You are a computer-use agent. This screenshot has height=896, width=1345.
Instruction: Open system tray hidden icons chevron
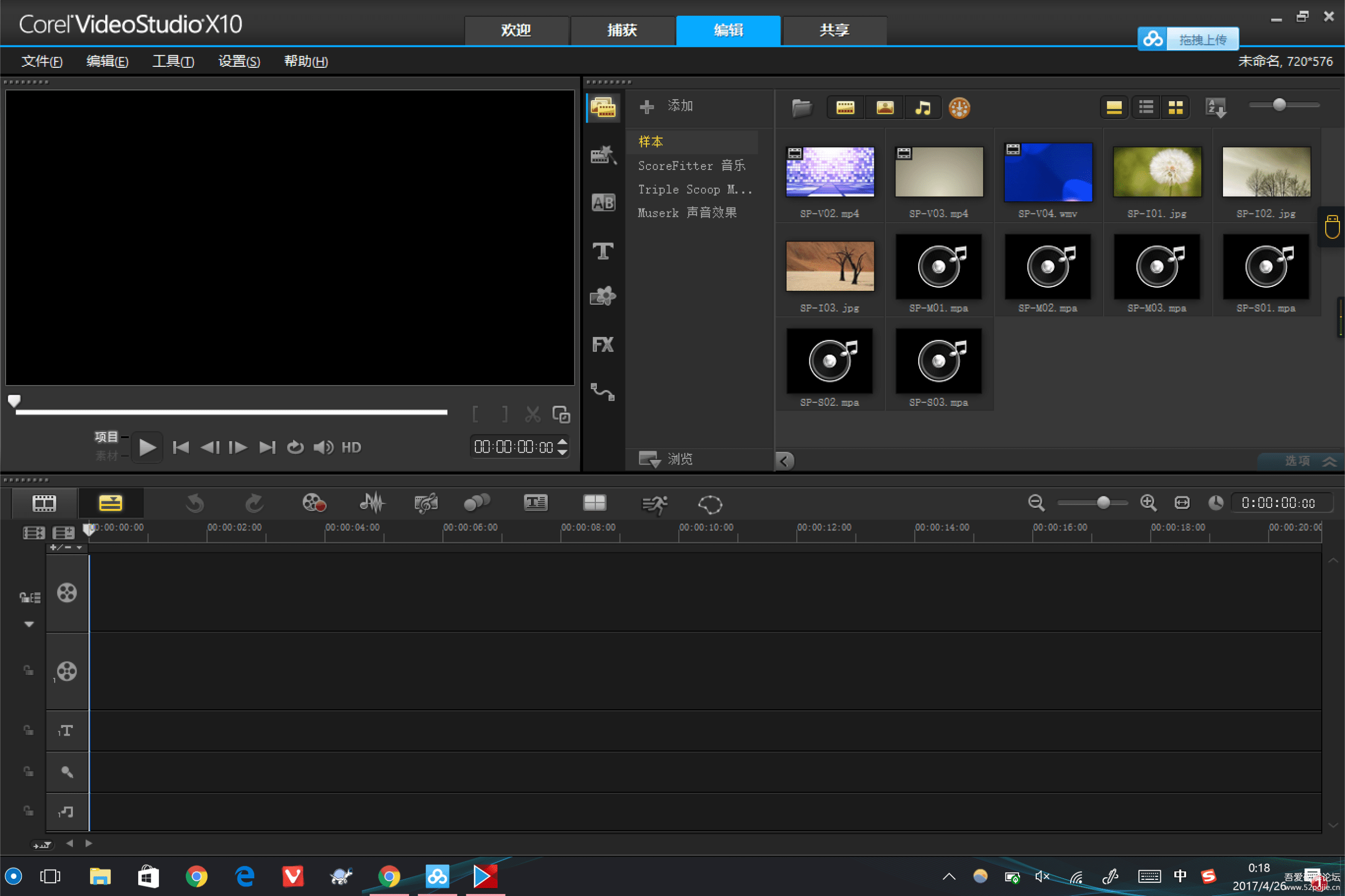pyautogui.click(x=949, y=877)
